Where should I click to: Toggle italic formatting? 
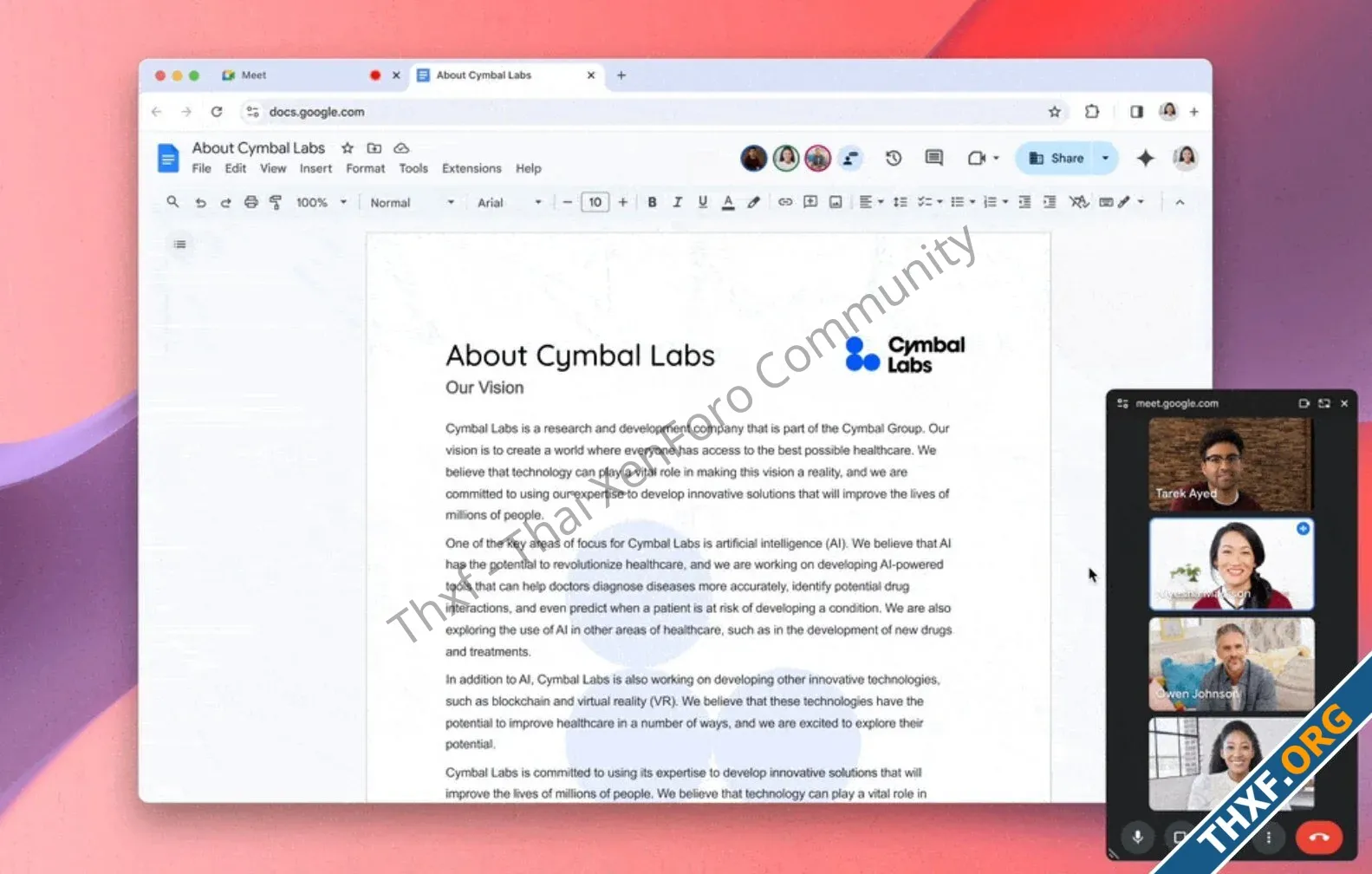tap(677, 202)
